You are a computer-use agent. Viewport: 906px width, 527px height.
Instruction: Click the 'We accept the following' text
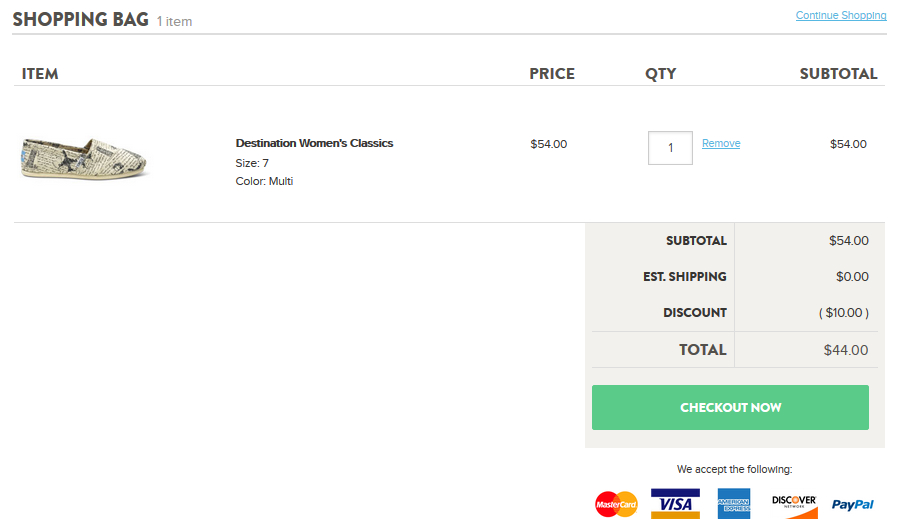click(x=734, y=469)
